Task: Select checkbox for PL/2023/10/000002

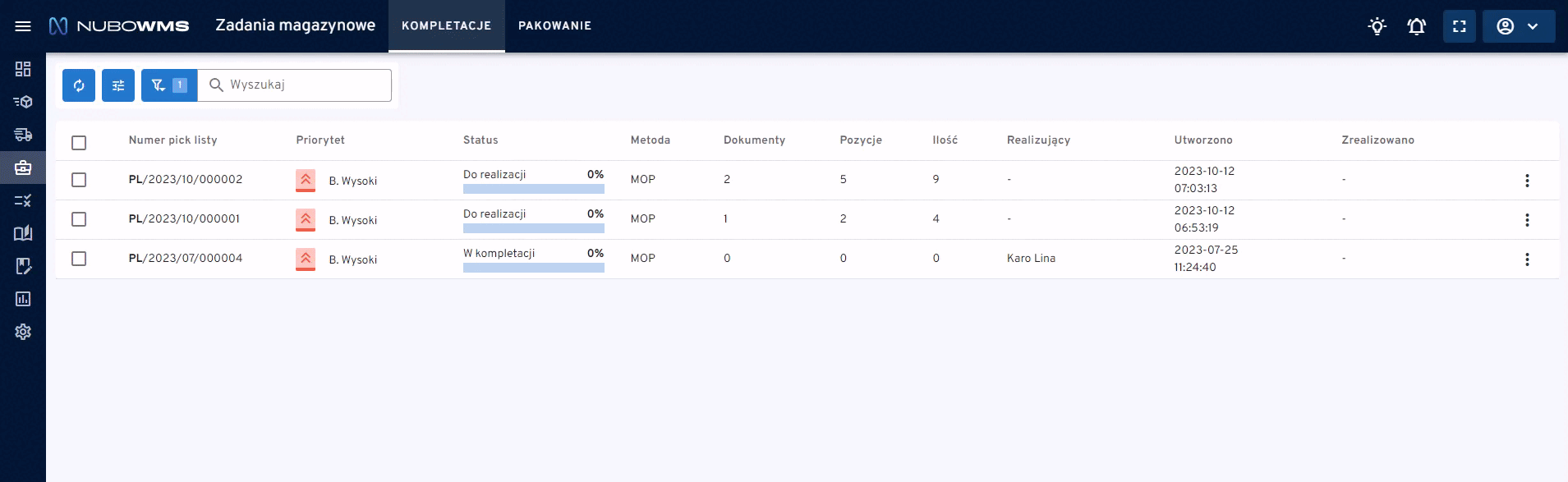Action: 79,180
